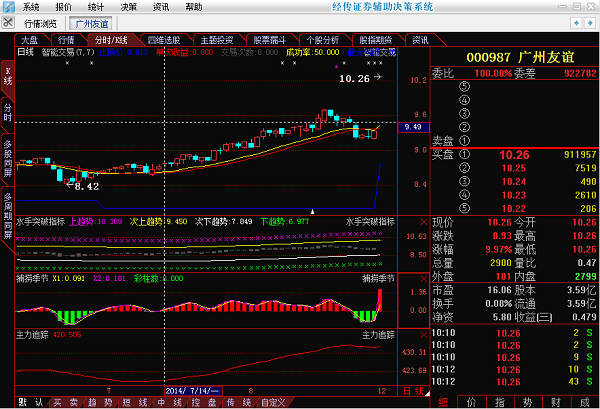Open the 系统 menu
This screenshot has height=409, width=600.
point(31,6)
